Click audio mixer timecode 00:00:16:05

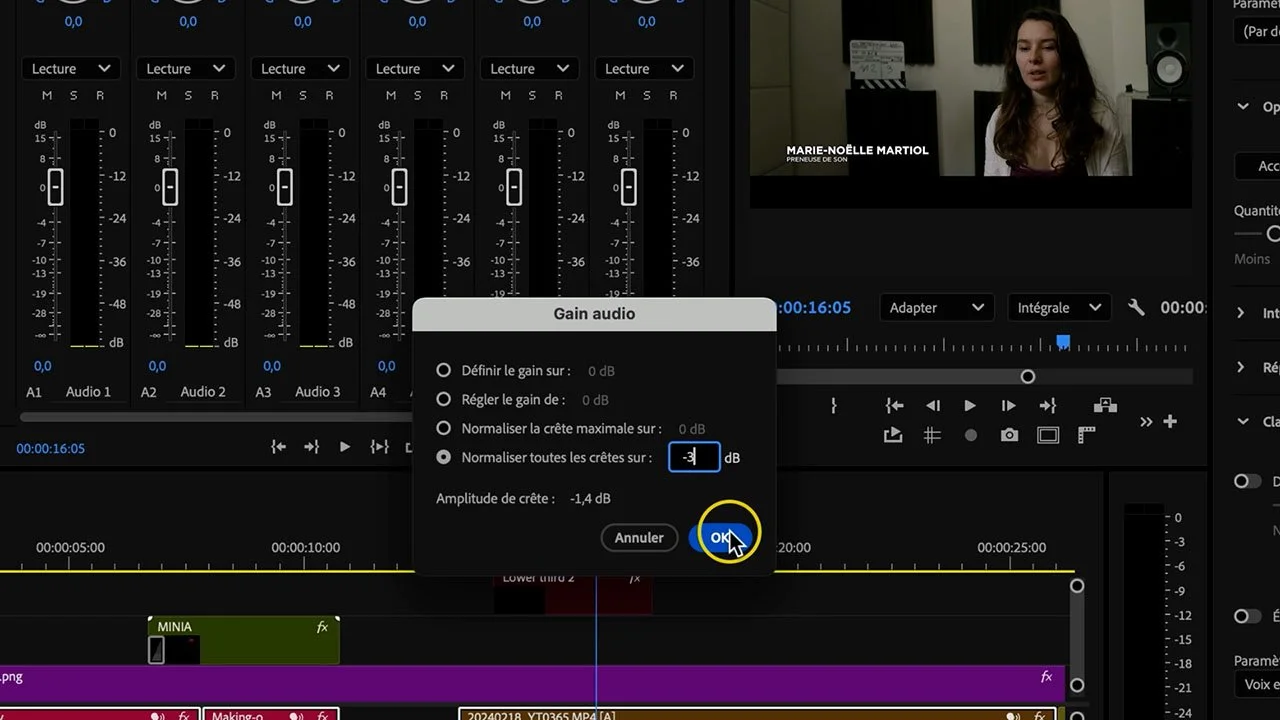50,448
